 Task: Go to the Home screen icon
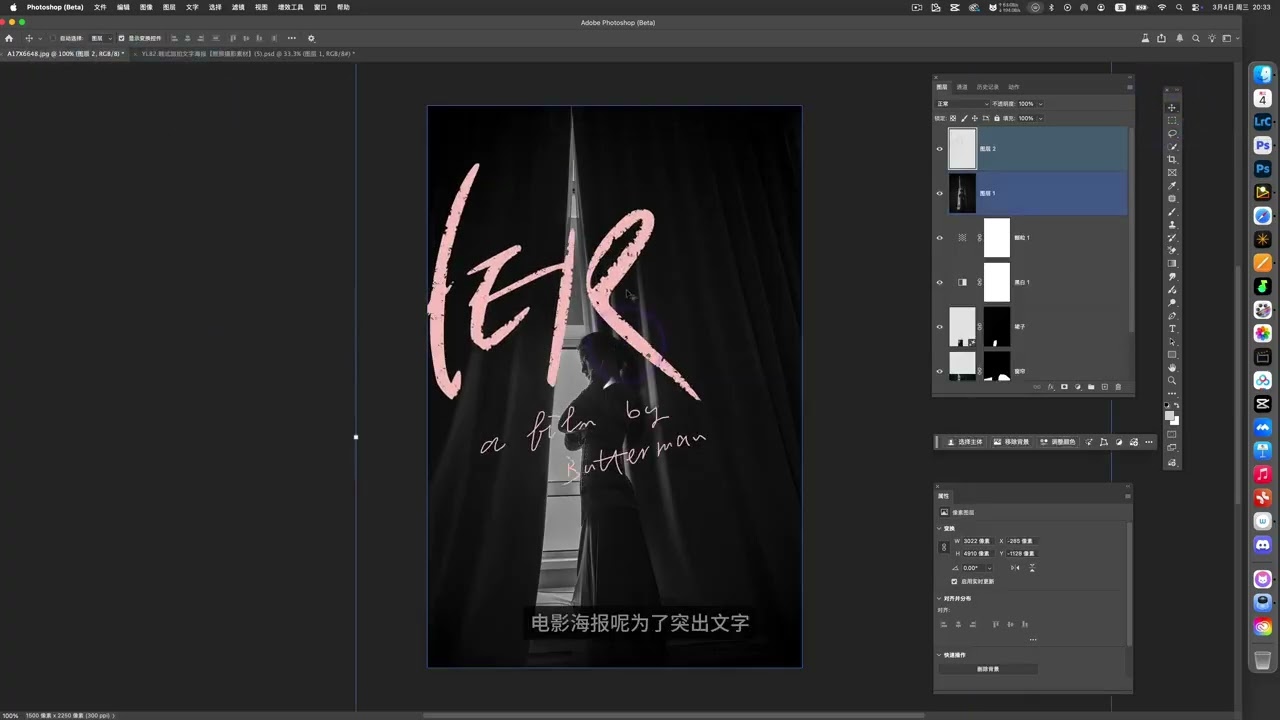[x=9, y=38]
